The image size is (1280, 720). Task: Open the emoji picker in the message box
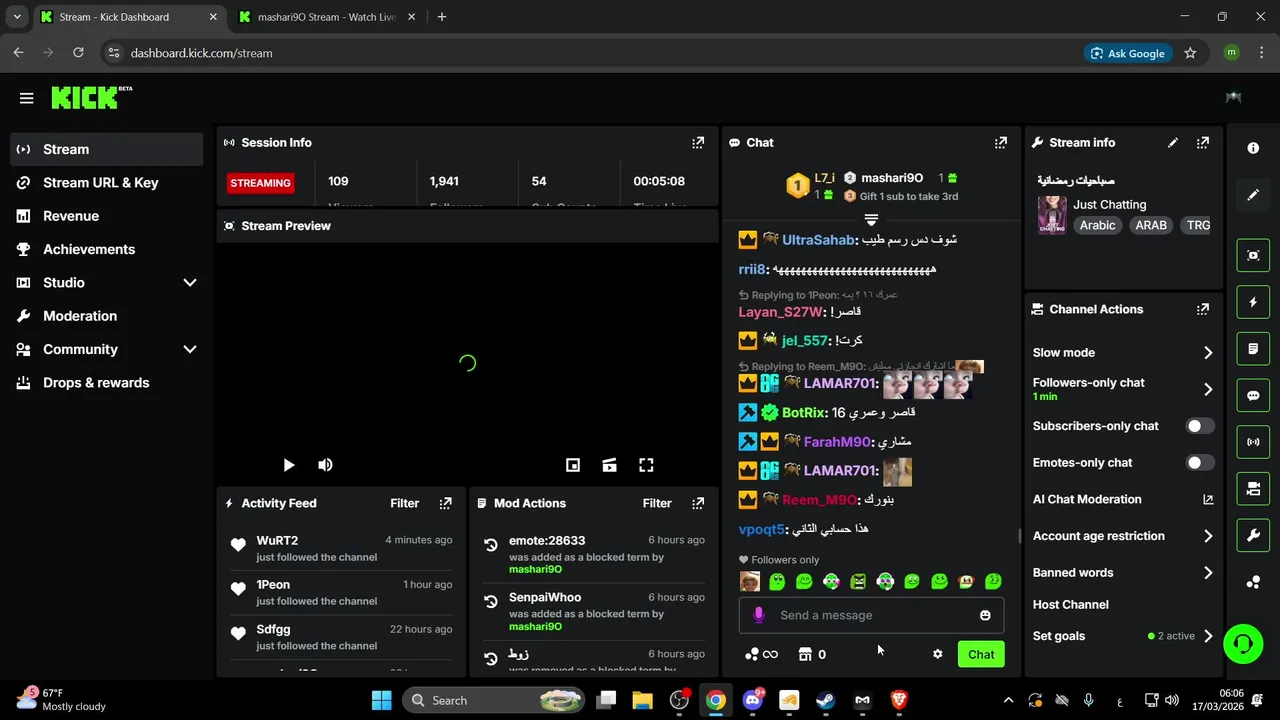tap(985, 615)
